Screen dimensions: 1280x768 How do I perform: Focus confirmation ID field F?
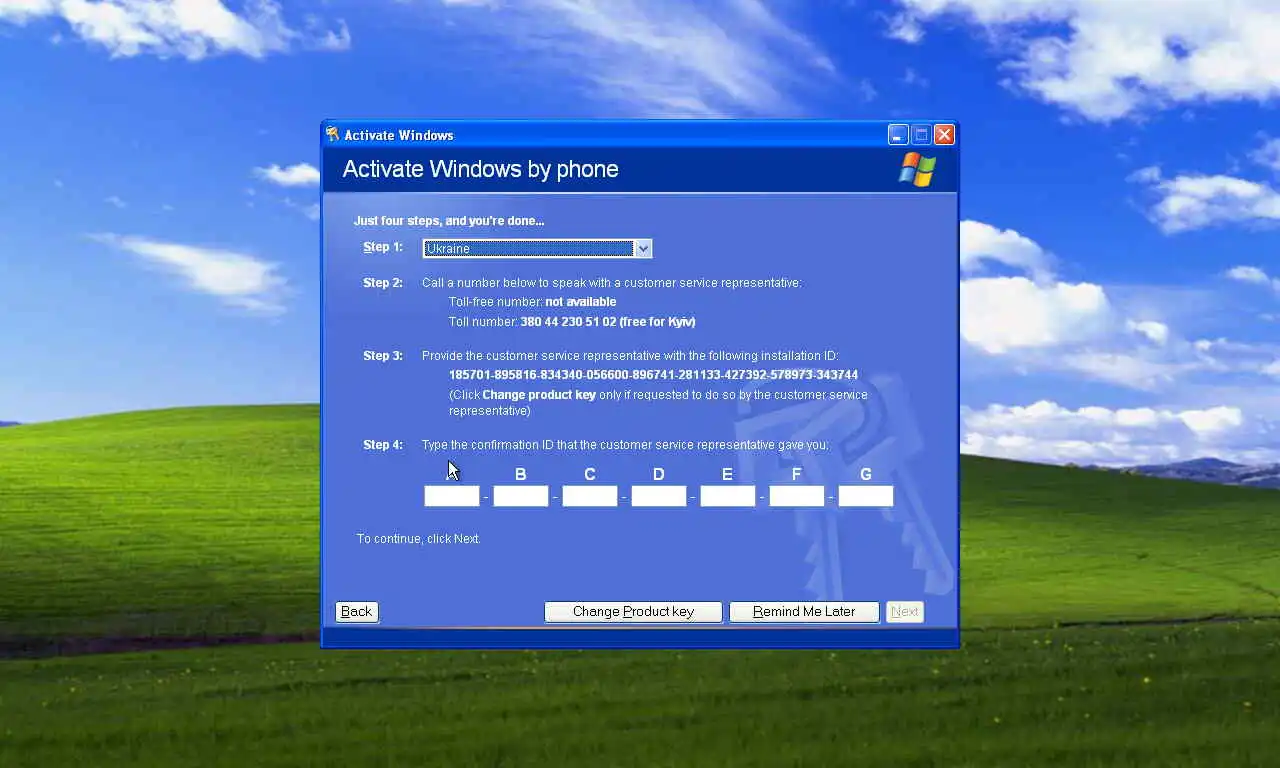click(x=797, y=496)
